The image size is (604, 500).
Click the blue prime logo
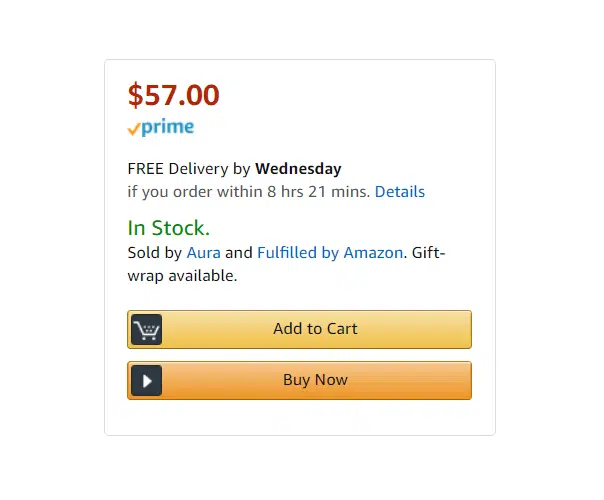168,128
